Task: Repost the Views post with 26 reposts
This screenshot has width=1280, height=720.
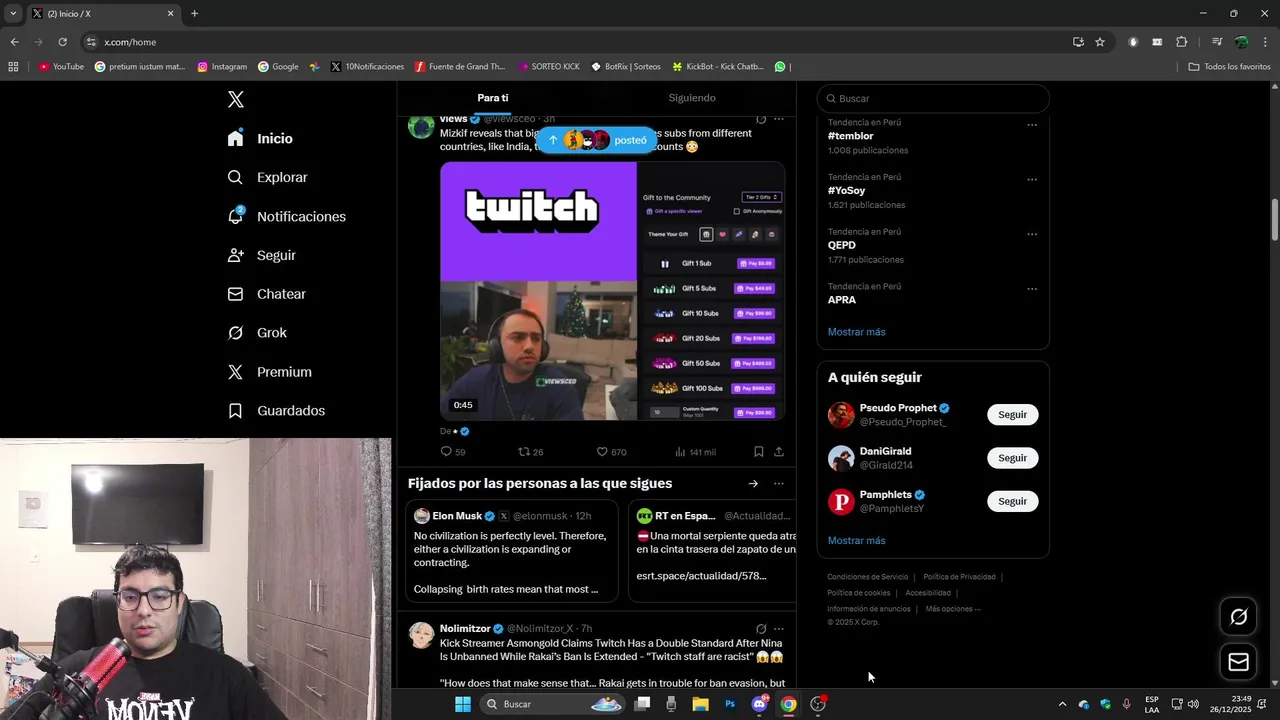Action: 530,452
